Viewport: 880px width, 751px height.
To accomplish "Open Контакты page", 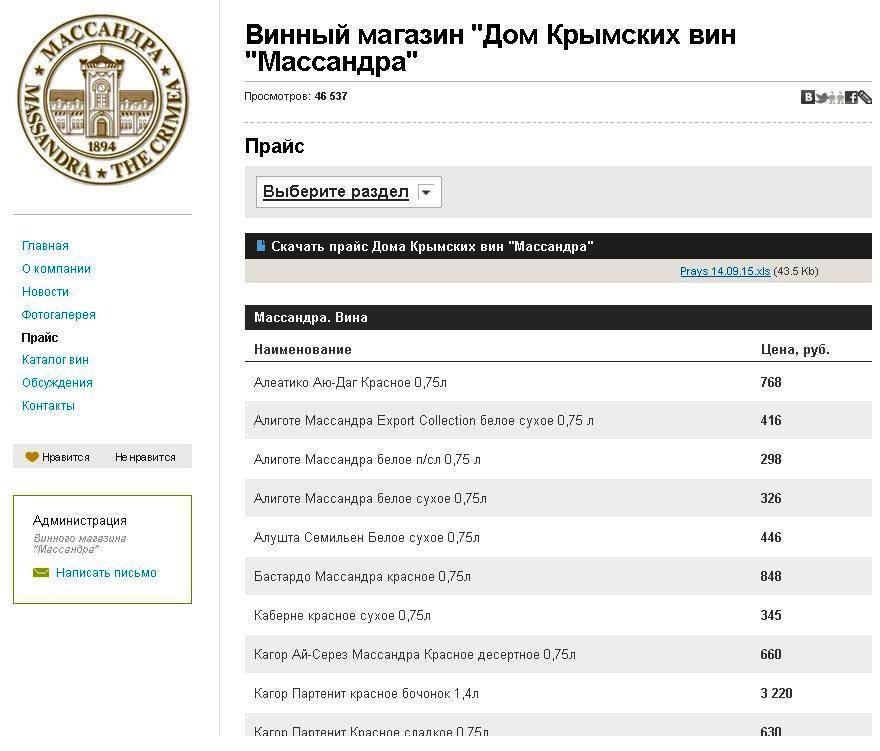I will point(48,406).
